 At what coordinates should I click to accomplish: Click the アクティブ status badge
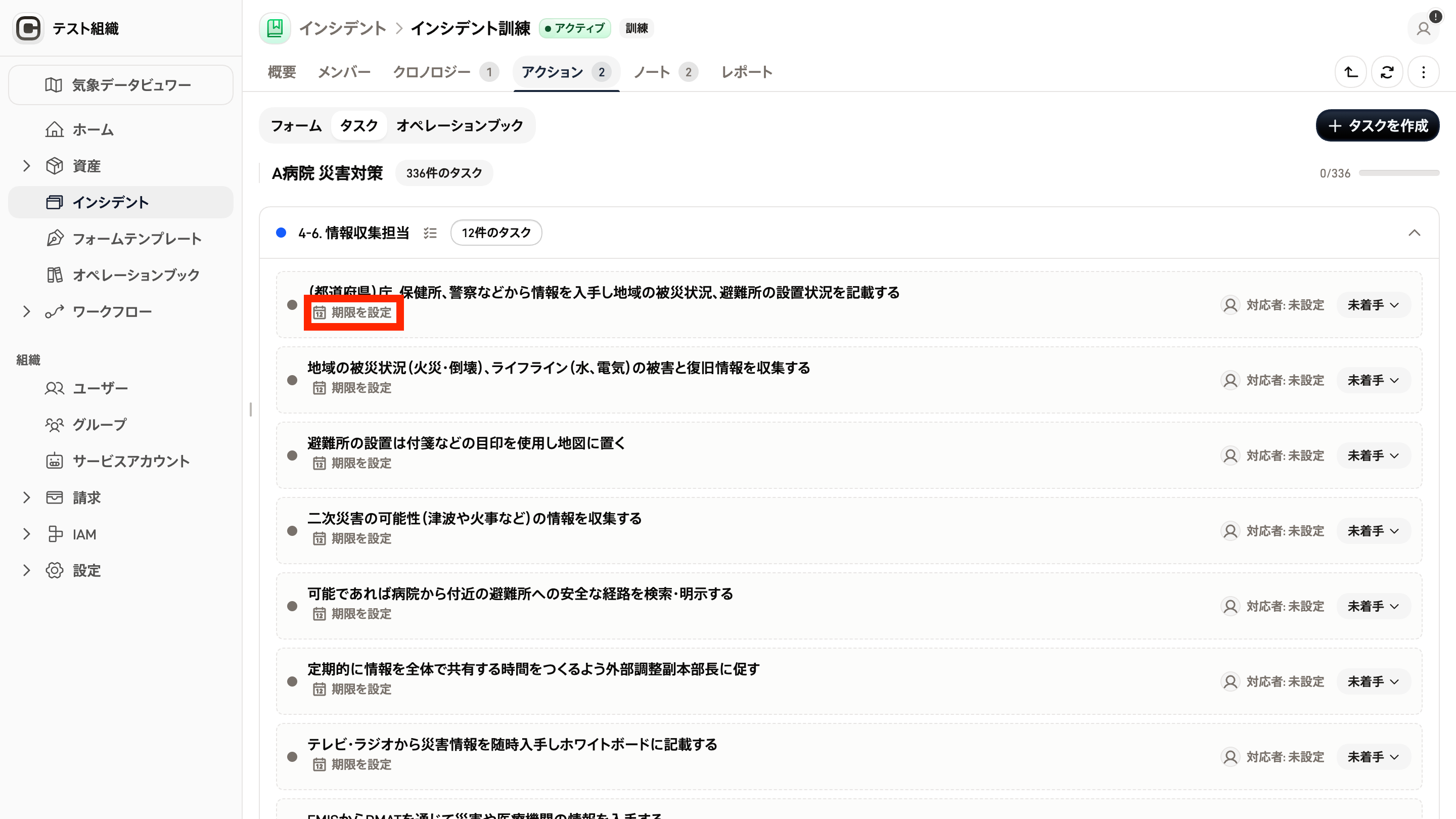pos(575,28)
